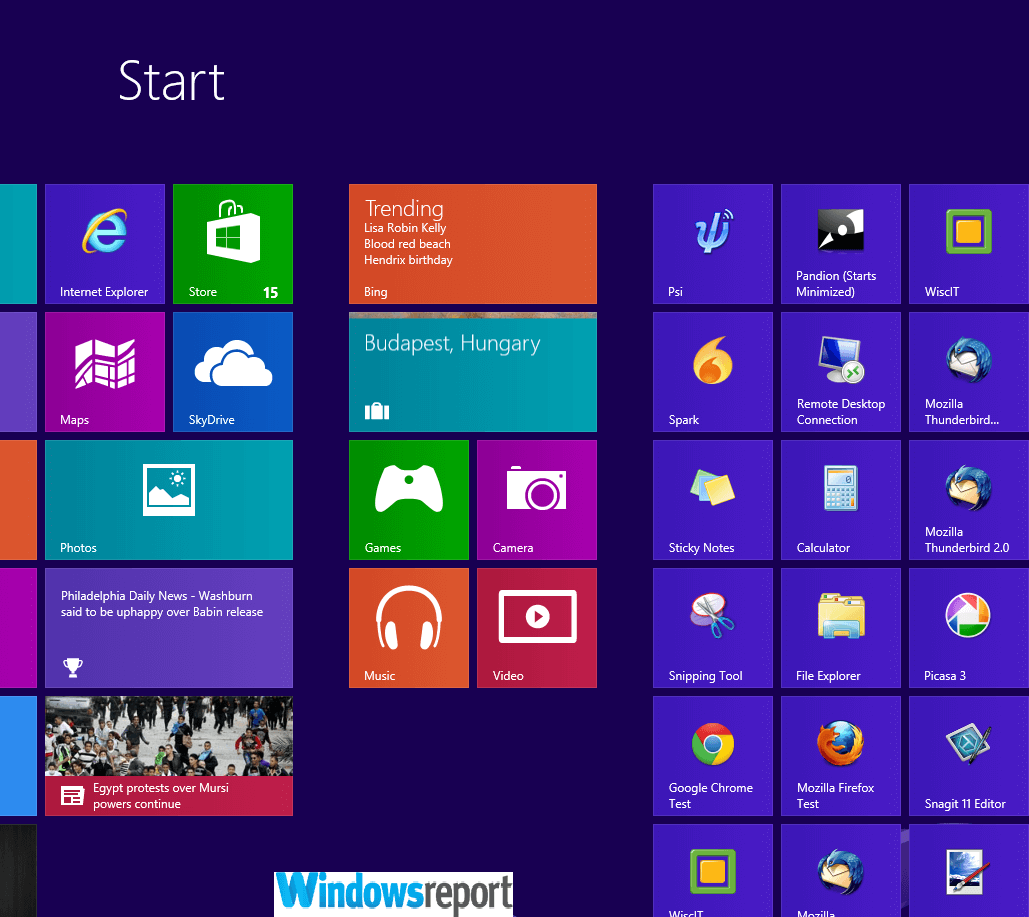
Task: Open the Budapest, Hungary travel tile
Action: [472, 372]
